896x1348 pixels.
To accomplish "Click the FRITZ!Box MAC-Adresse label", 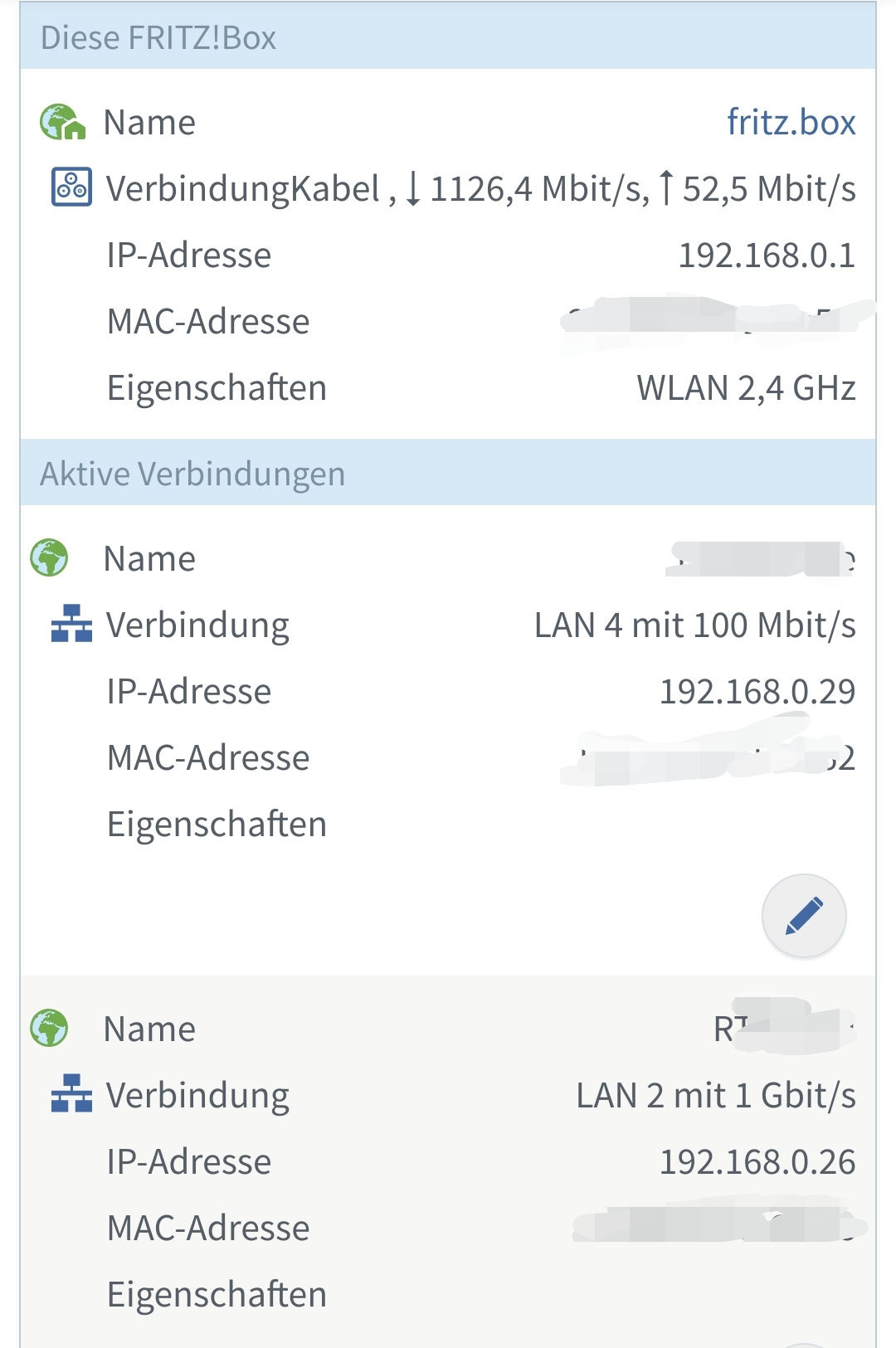I will coord(208,322).
